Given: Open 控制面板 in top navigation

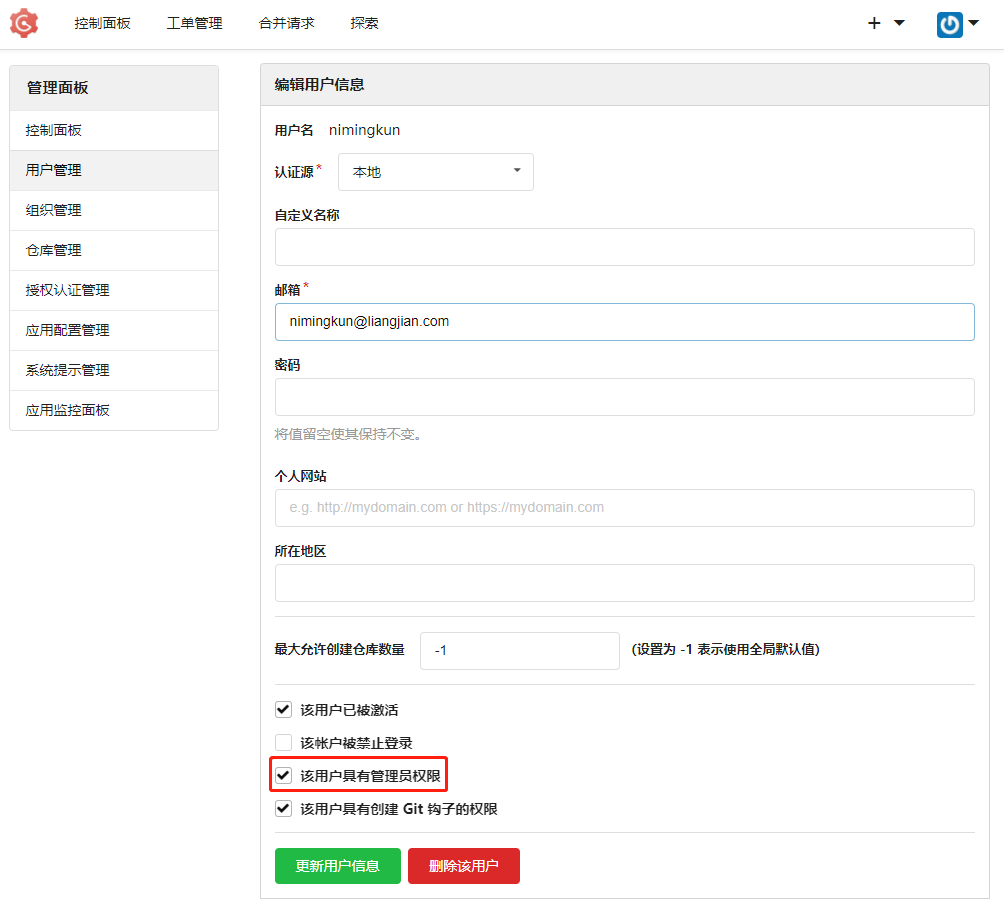Looking at the screenshot, I should tap(102, 23).
